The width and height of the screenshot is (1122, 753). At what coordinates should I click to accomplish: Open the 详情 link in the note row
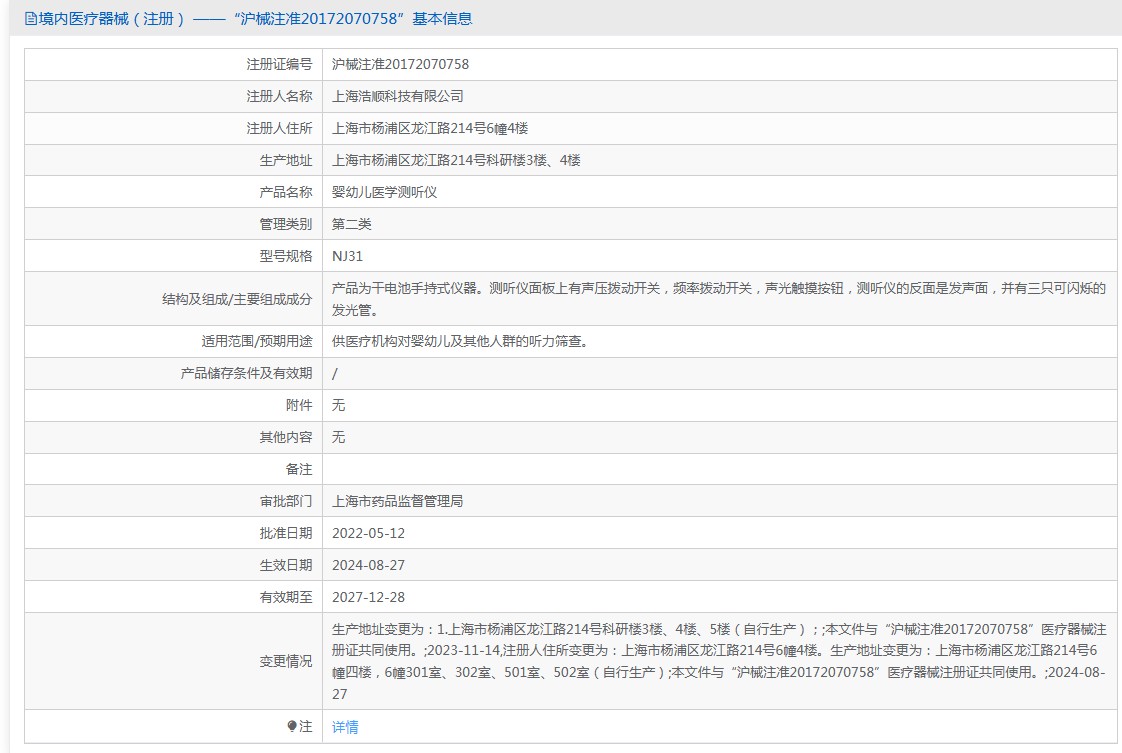(x=345, y=727)
